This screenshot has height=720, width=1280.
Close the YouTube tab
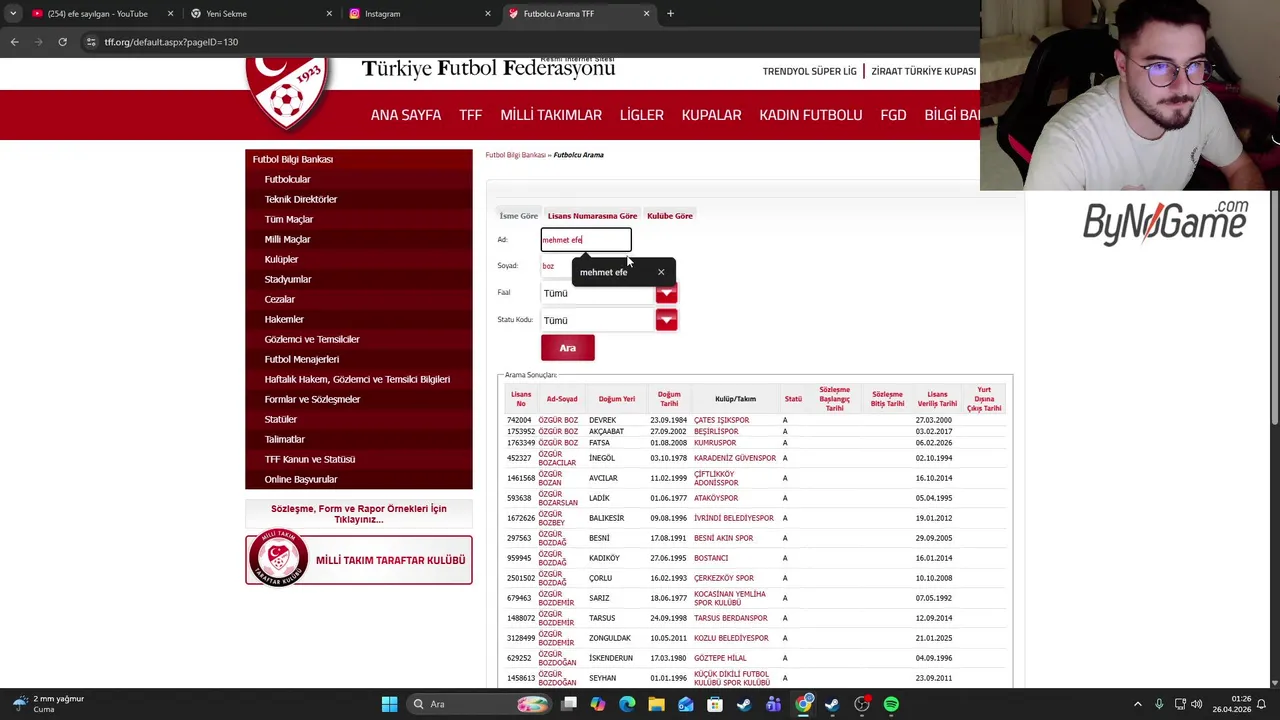170,14
